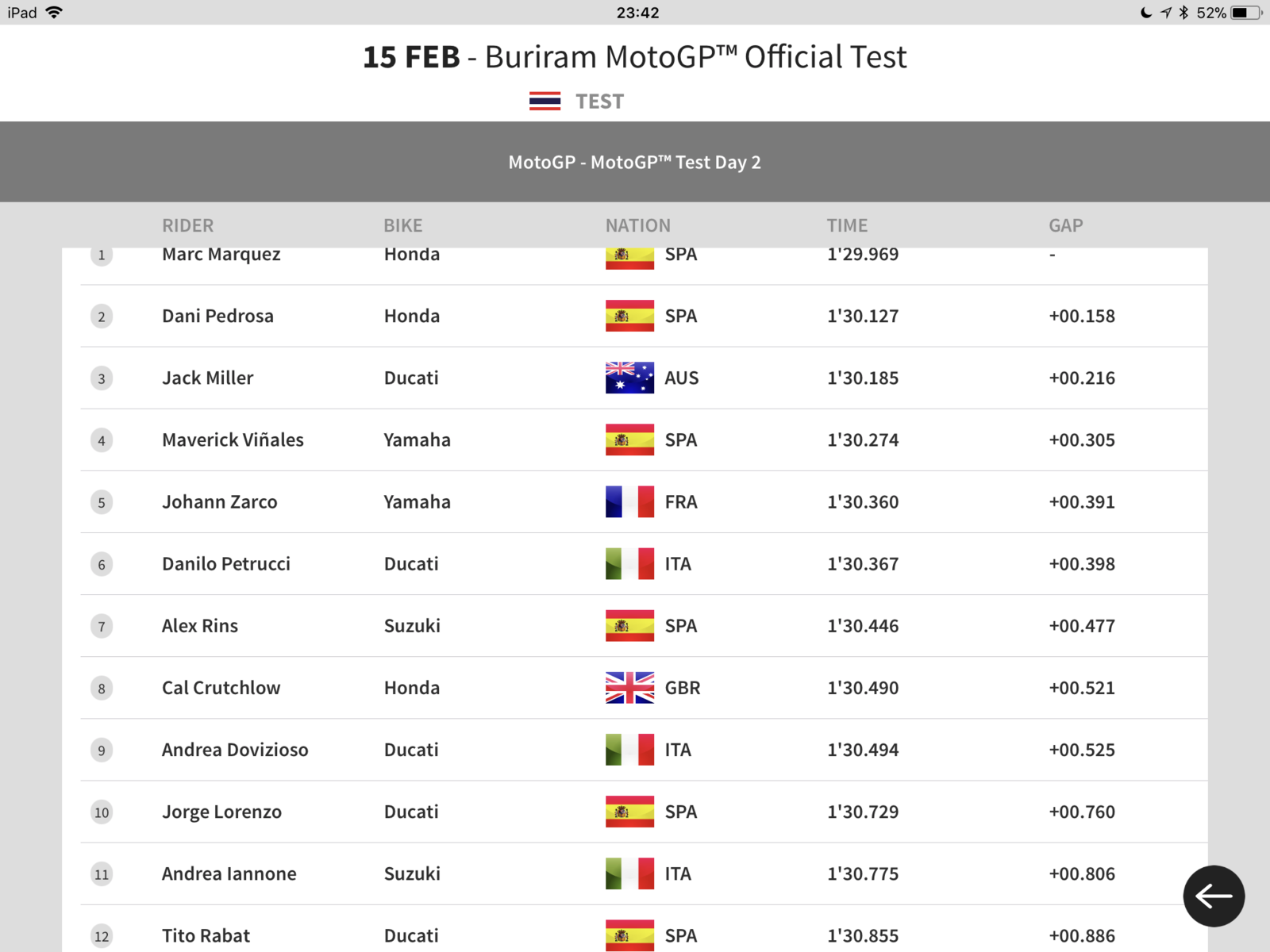Select the GAP column header
The height and width of the screenshot is (952, 1270).
click(1065, 225)
